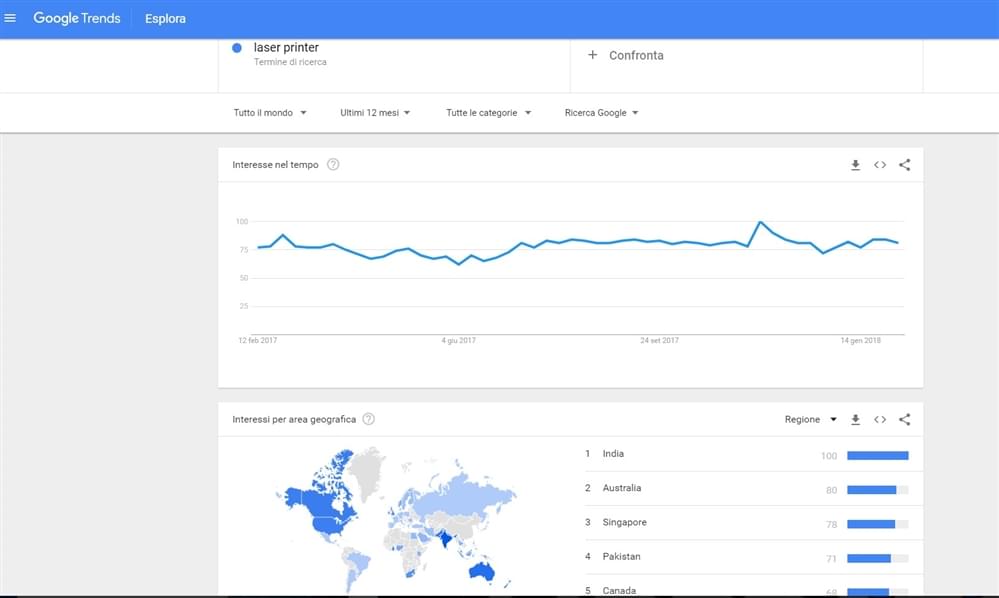Change the Ultimi 12 mesi time range
Viewport: 999px width, 598px height.
click(375, 113)
